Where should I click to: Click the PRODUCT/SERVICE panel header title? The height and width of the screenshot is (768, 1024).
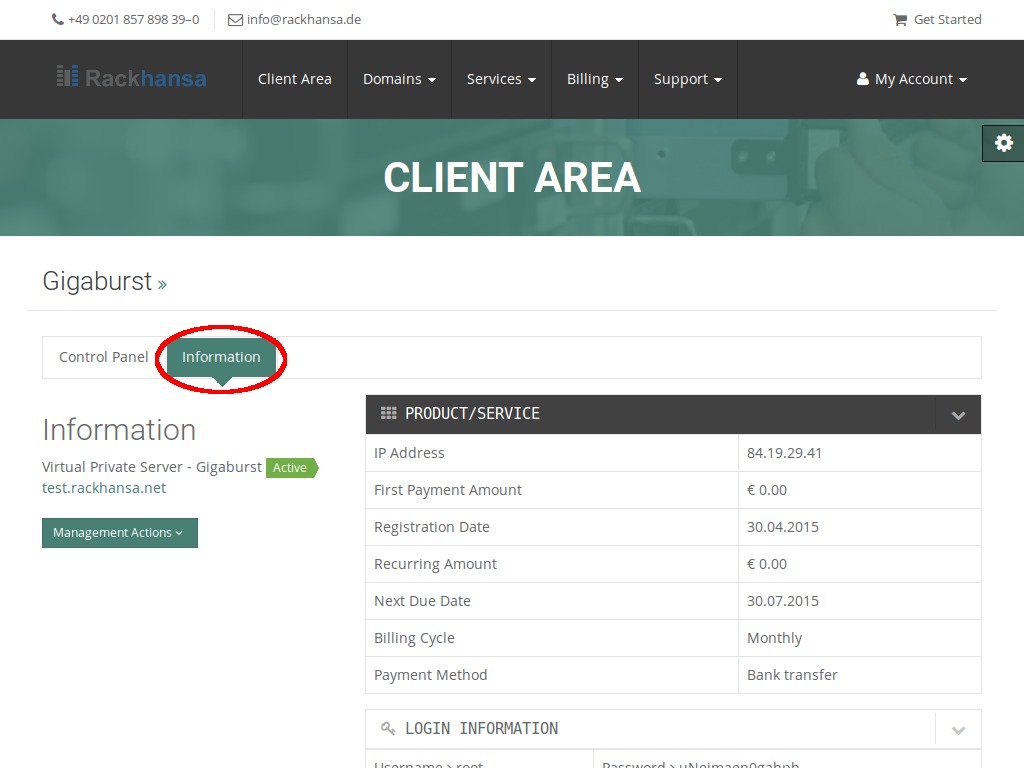pos(472,413)
